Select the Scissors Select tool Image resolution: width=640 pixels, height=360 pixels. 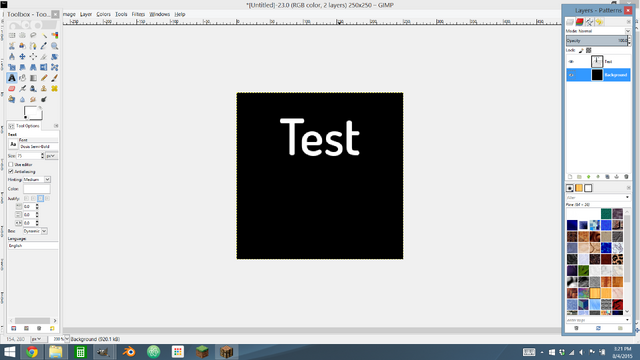12,46
